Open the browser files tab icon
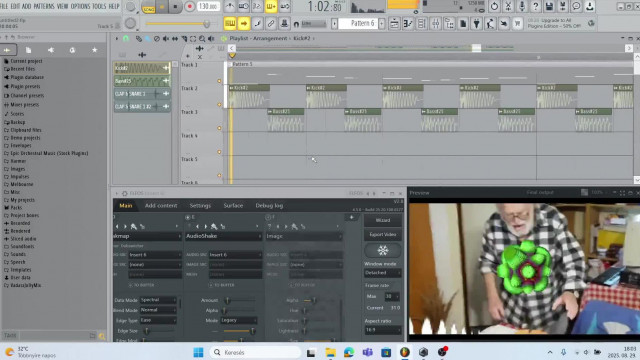640x360 pixels. coord(28,50)
